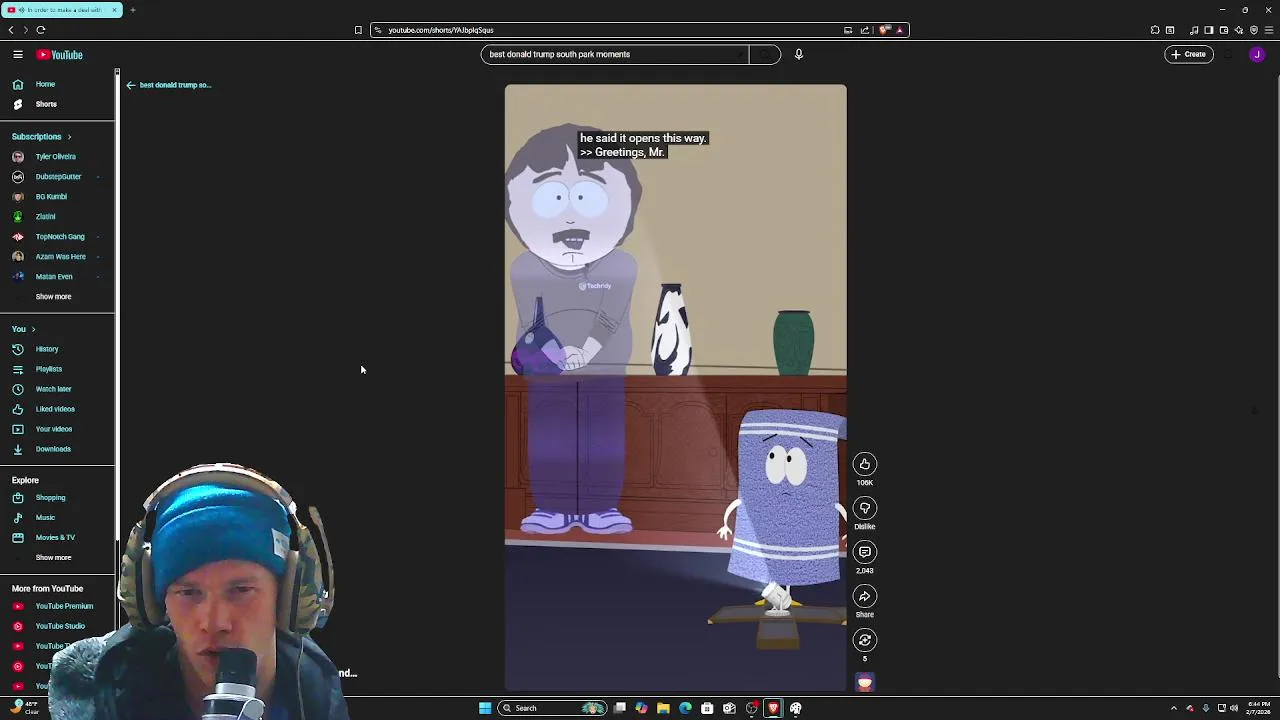Click the Brave browser taskbar icon

tap(773, 708)
